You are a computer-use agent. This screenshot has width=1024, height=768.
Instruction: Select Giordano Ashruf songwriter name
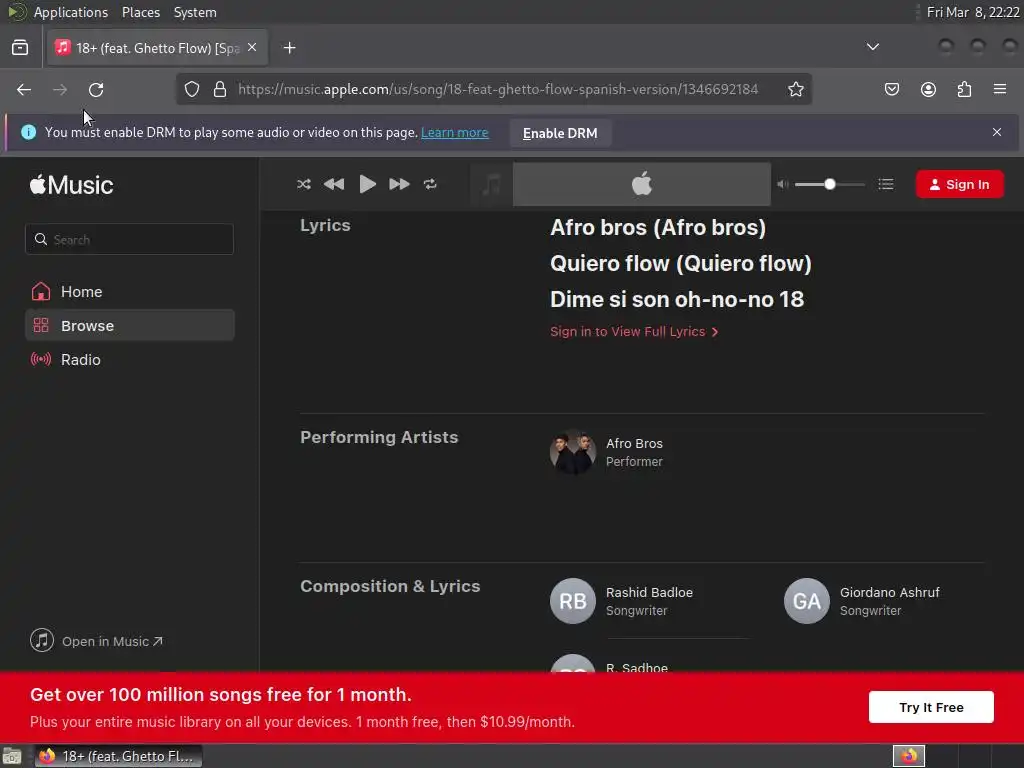coord(889,592)
